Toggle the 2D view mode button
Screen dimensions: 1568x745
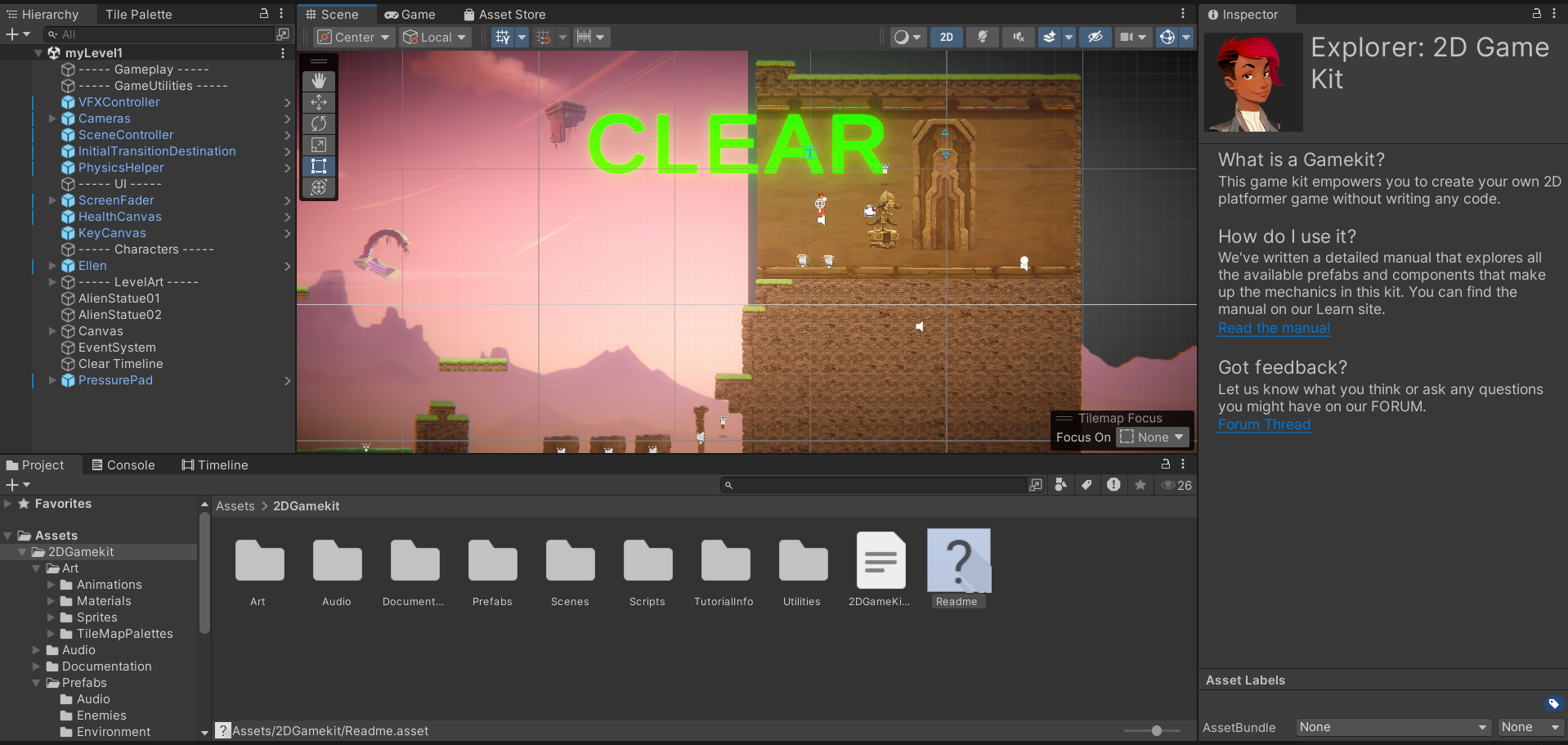[x=946, y=37]
